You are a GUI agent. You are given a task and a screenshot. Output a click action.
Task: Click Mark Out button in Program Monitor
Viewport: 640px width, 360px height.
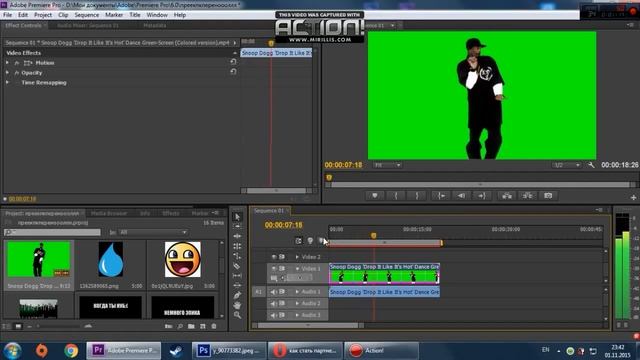point(417,196)
